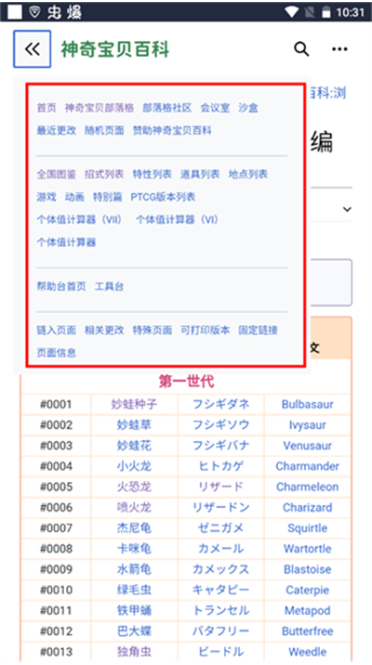The height and width of the screenshot is (665, 372).
Task: Open 个体值计算器（VII） link
Action: point(80,219)
